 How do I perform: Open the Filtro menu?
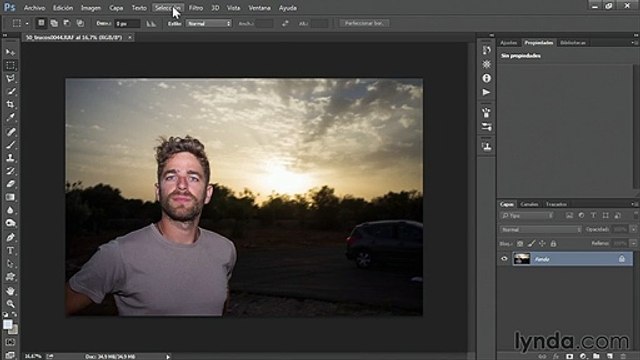(x=196, y=8)
